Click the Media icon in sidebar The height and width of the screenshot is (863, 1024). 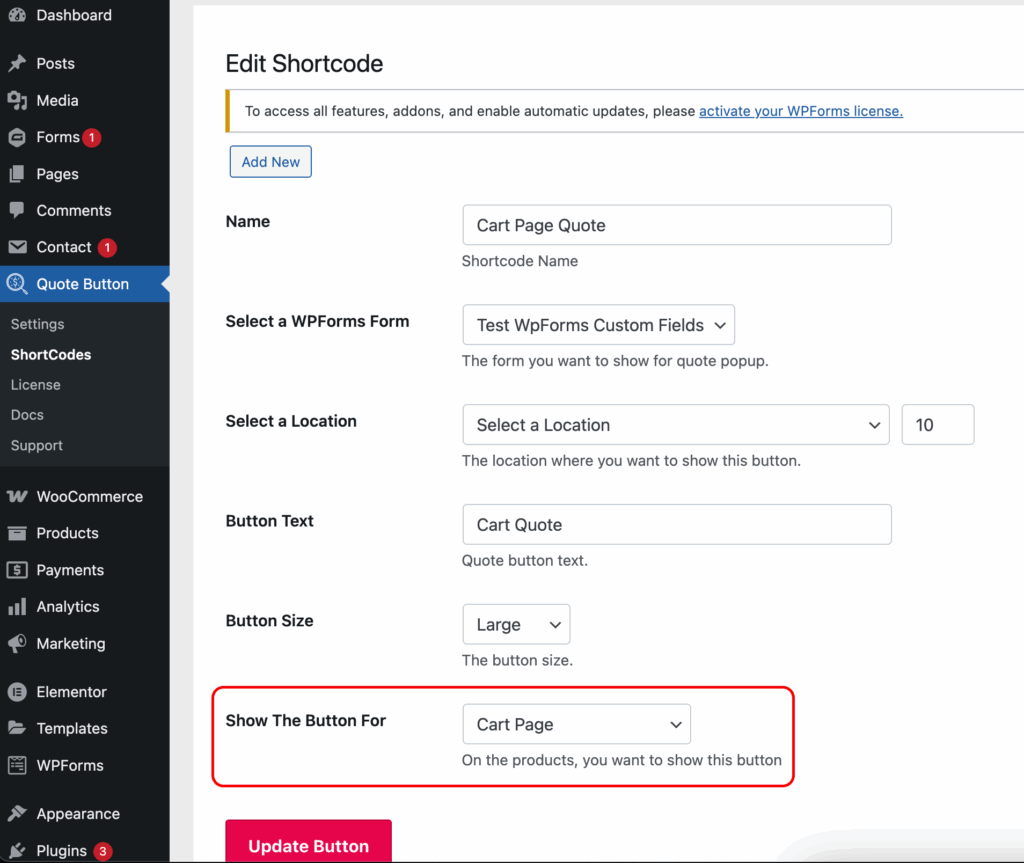pos(17,101)
